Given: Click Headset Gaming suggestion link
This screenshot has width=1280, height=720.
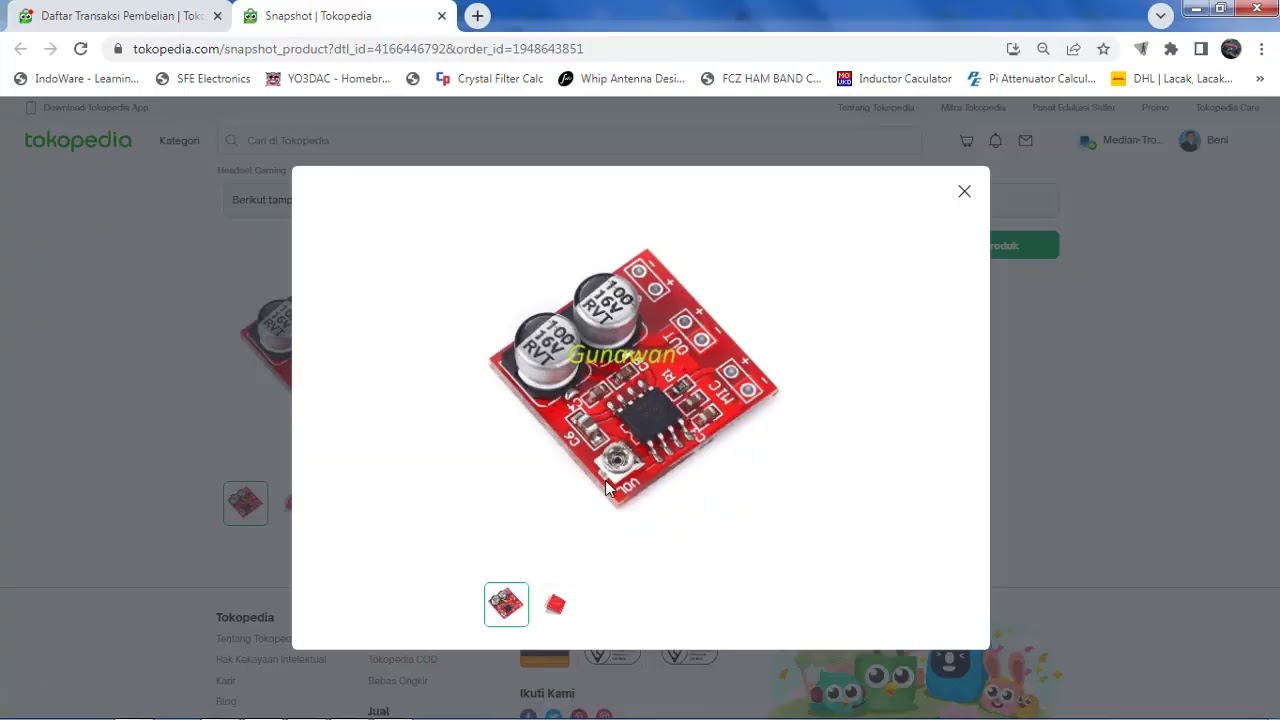Looking at the screenshot, I should coord(252,171).
